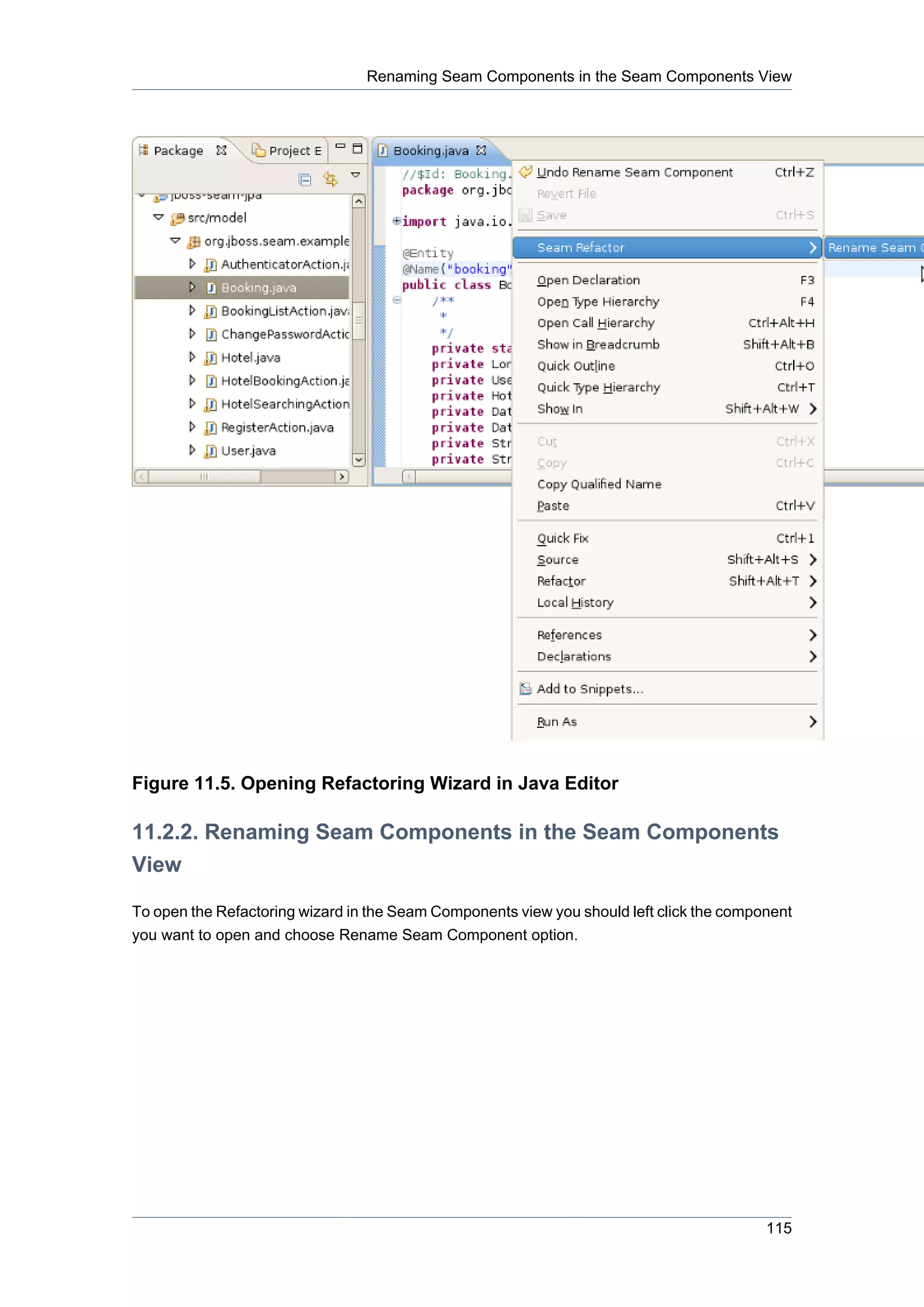Maximize the Package Explorer panel
924x1307 pixels.
[357, 148]
